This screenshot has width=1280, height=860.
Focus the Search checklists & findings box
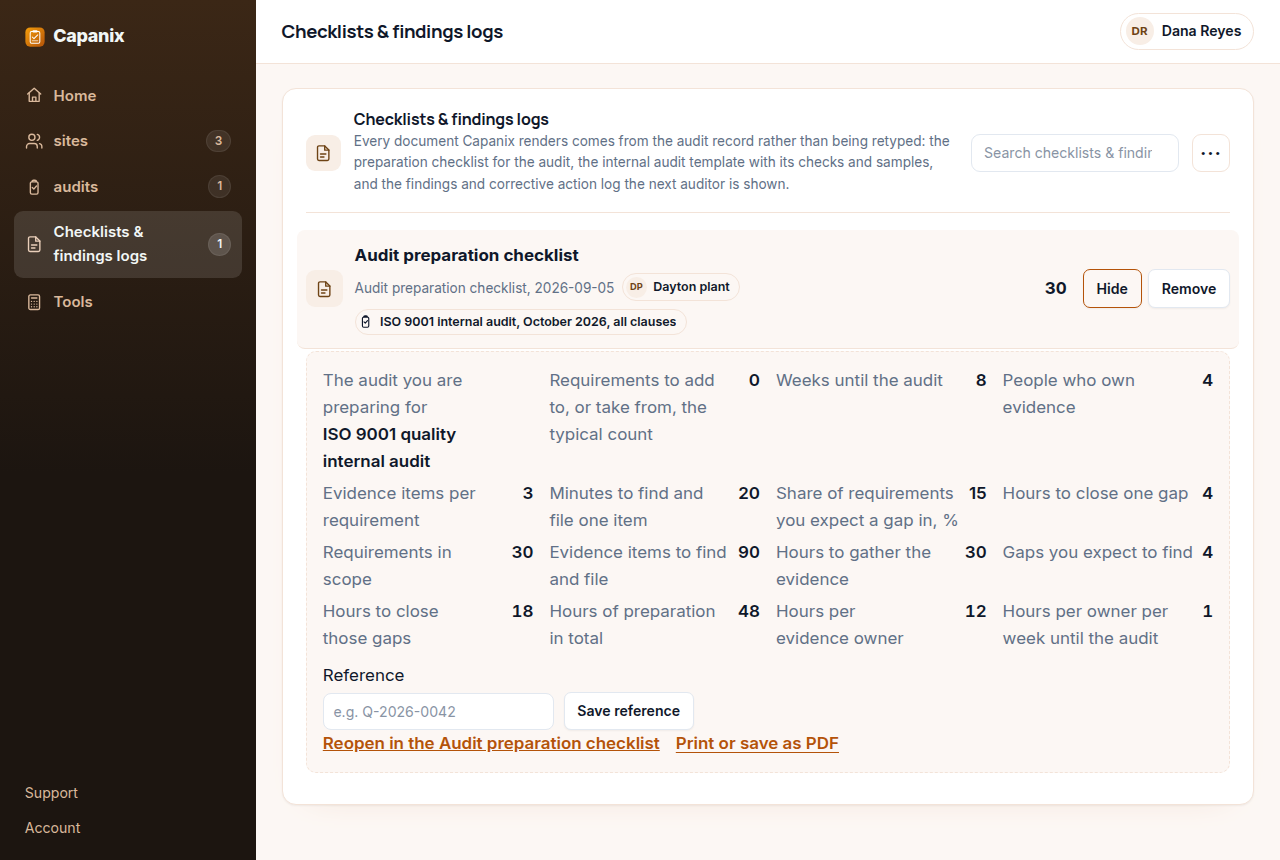tap(1075, 153)
